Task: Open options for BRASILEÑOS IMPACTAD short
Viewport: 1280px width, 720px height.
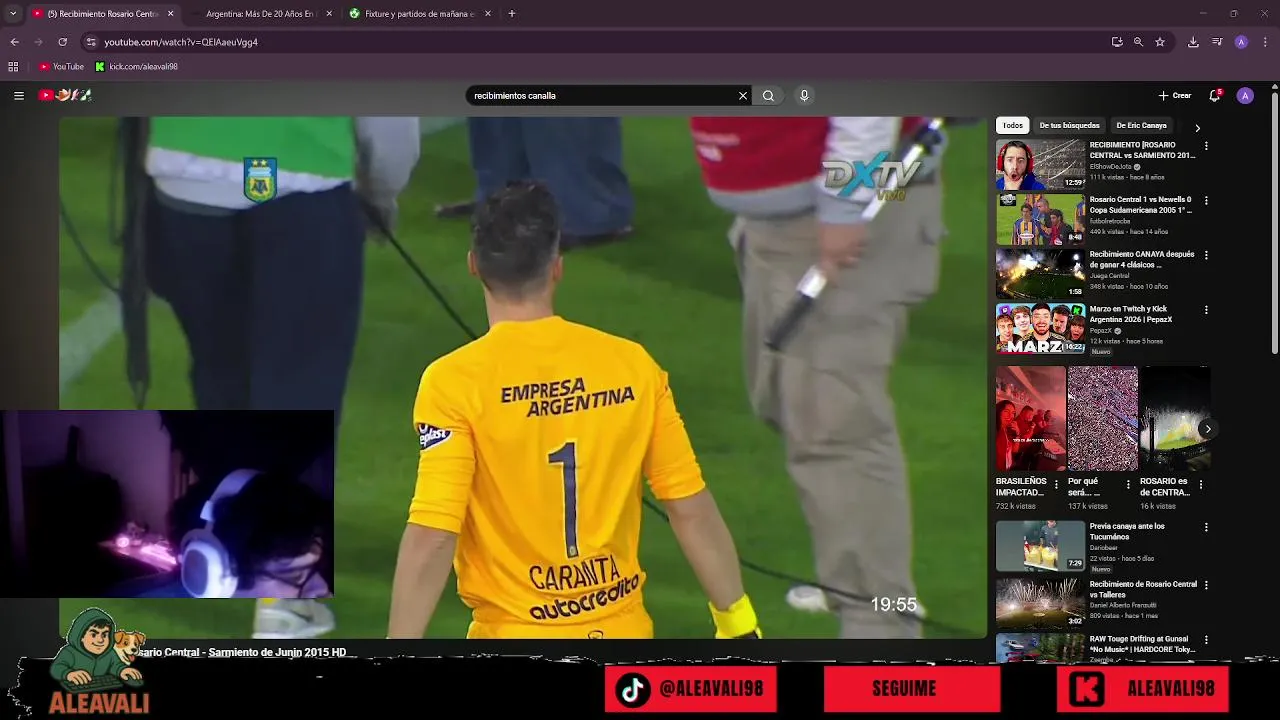Action: coord(1056,485)
